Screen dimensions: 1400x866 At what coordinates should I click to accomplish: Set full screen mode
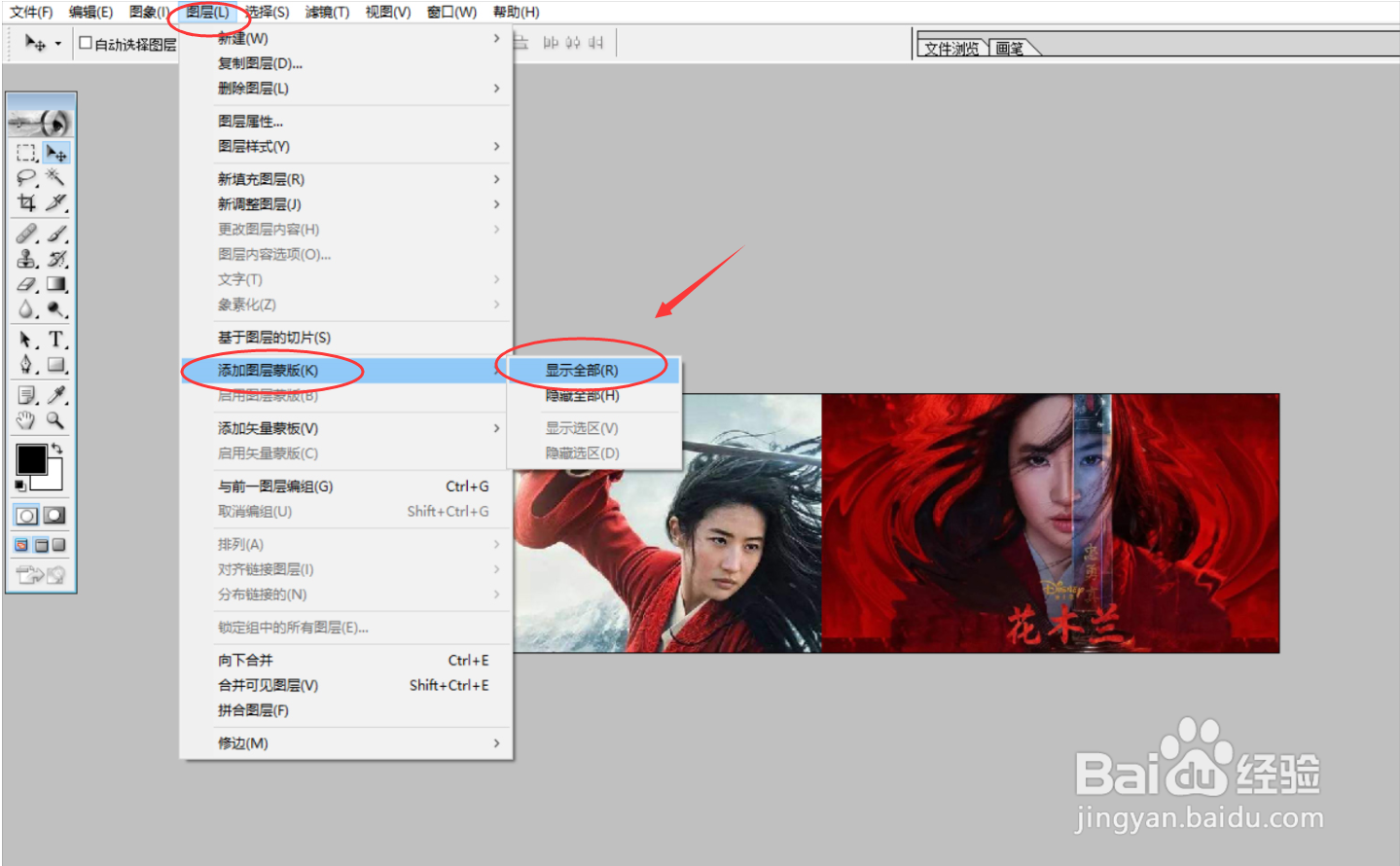pos(58,545)
